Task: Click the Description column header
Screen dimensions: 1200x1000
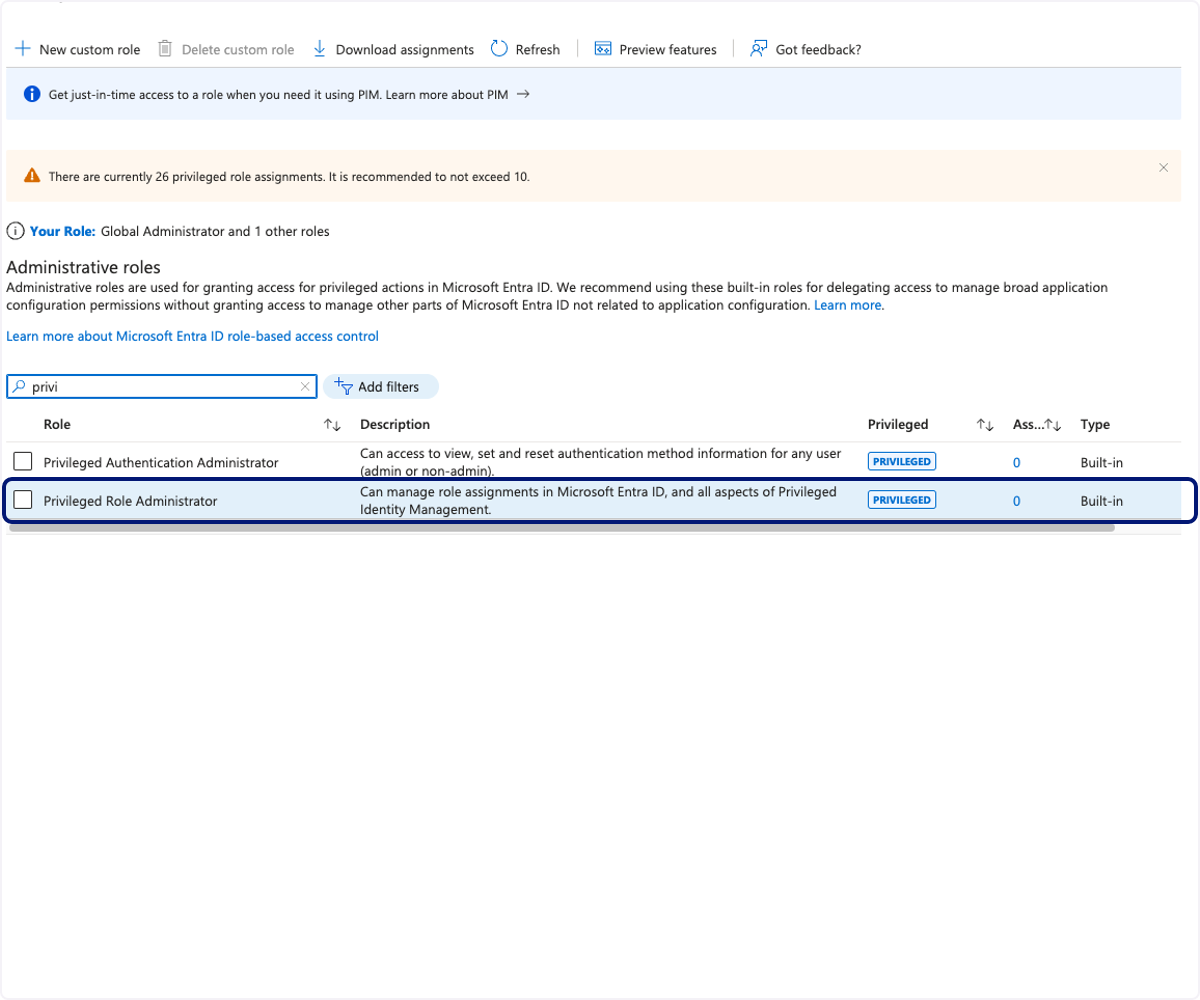Action: click(395, 424)
